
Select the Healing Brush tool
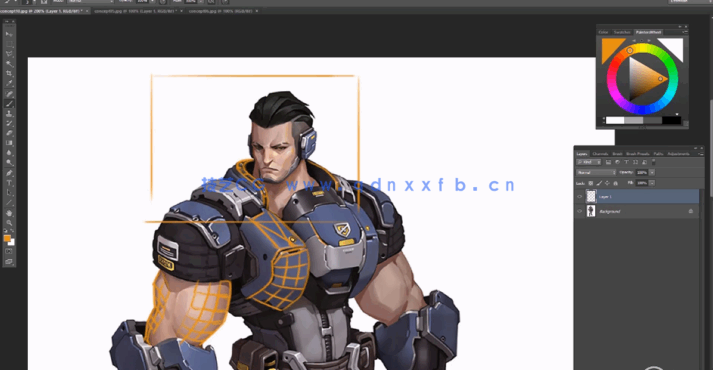9,94
